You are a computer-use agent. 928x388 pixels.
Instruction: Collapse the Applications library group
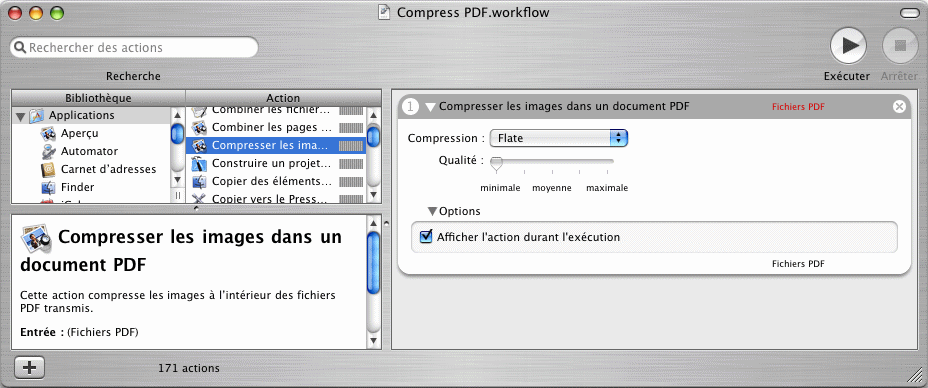(21, 116)
